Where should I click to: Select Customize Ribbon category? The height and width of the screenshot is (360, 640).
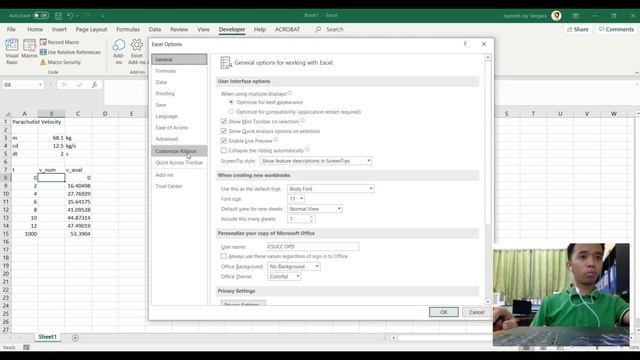[x=179, y=151]
